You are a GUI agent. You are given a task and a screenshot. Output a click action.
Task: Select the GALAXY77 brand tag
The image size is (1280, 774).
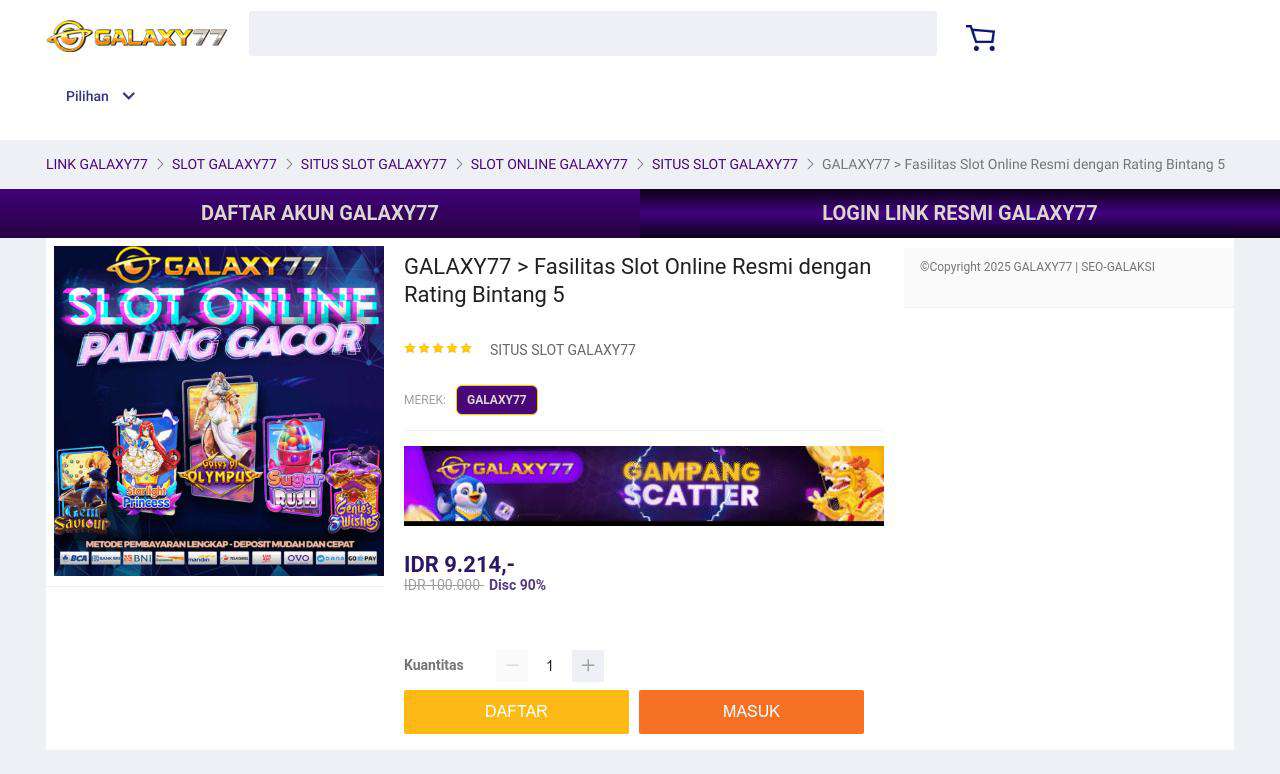click(497, 400)
